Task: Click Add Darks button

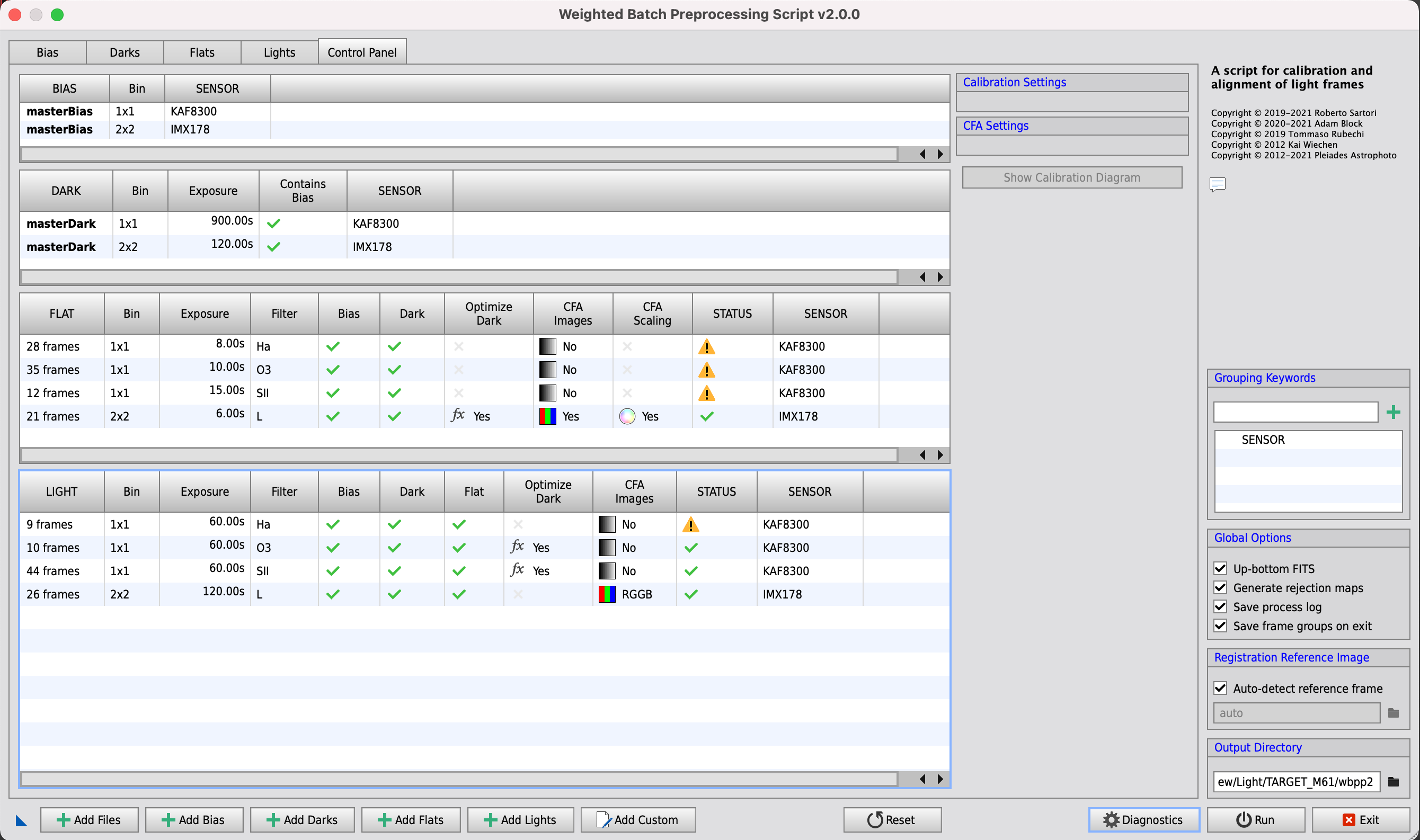Action: [x=303, y=820]
